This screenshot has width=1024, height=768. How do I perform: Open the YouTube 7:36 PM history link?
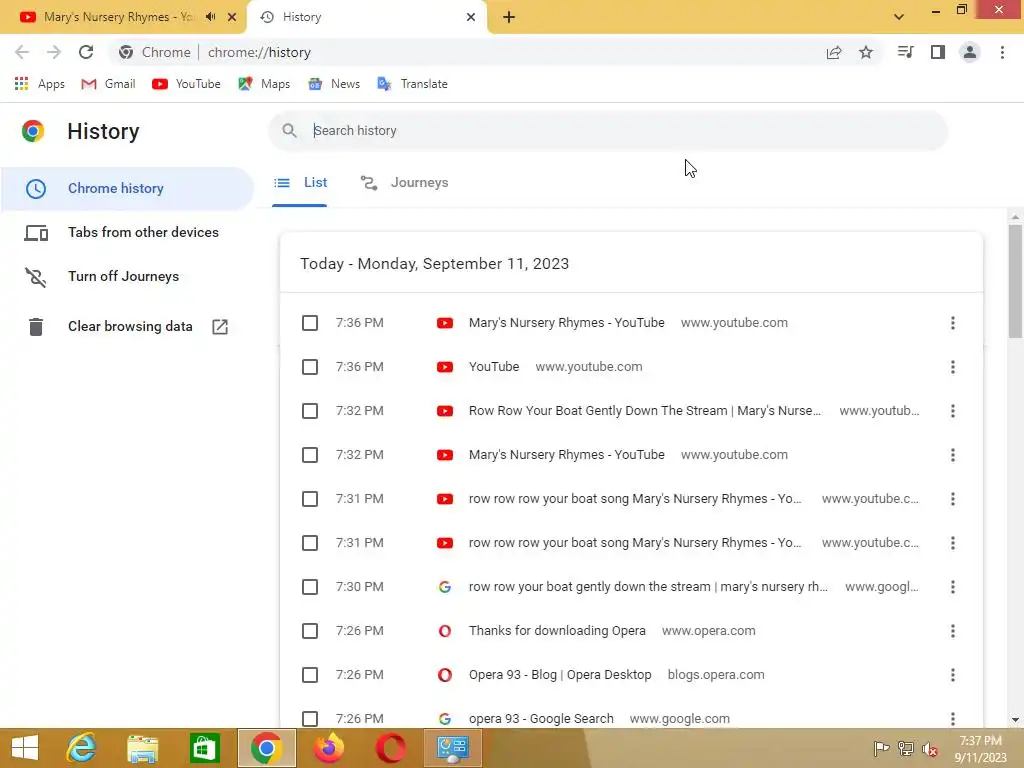[x=494, y=367]
